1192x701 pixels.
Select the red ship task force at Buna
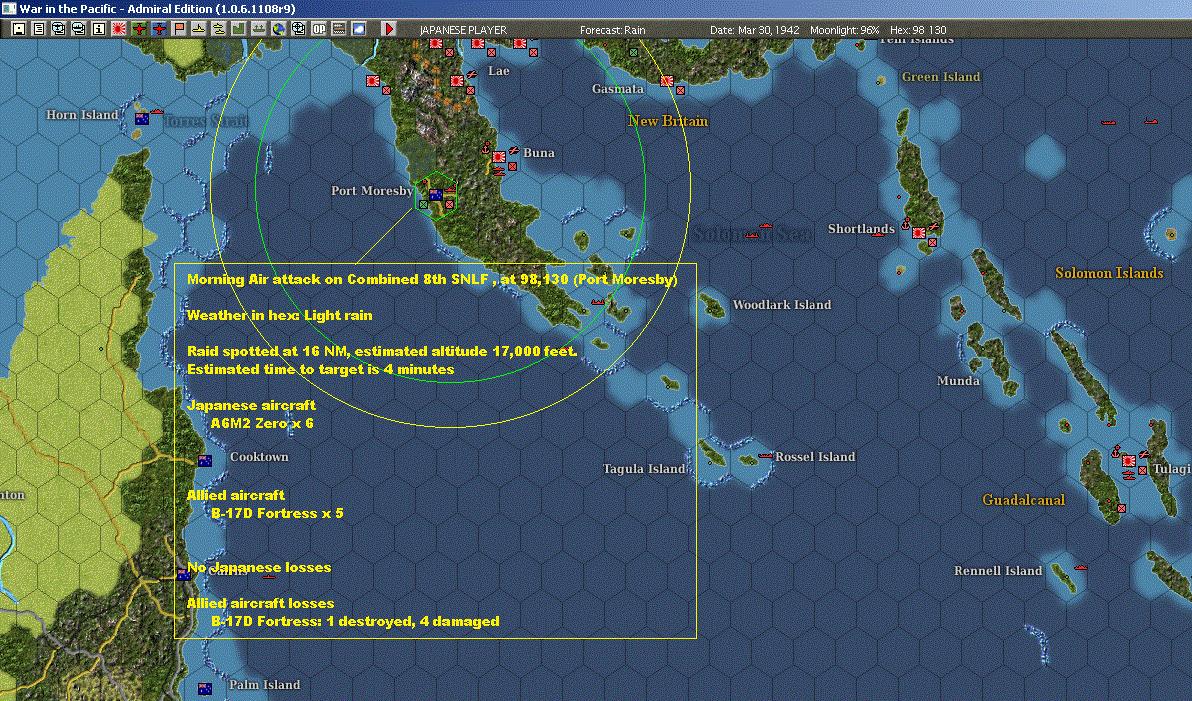coord(499,173)
